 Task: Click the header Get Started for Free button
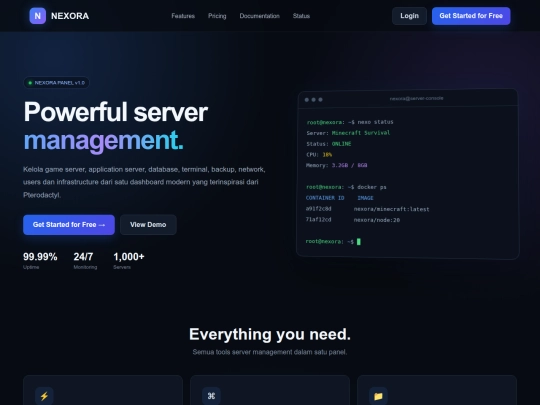[x=471, y=16]
